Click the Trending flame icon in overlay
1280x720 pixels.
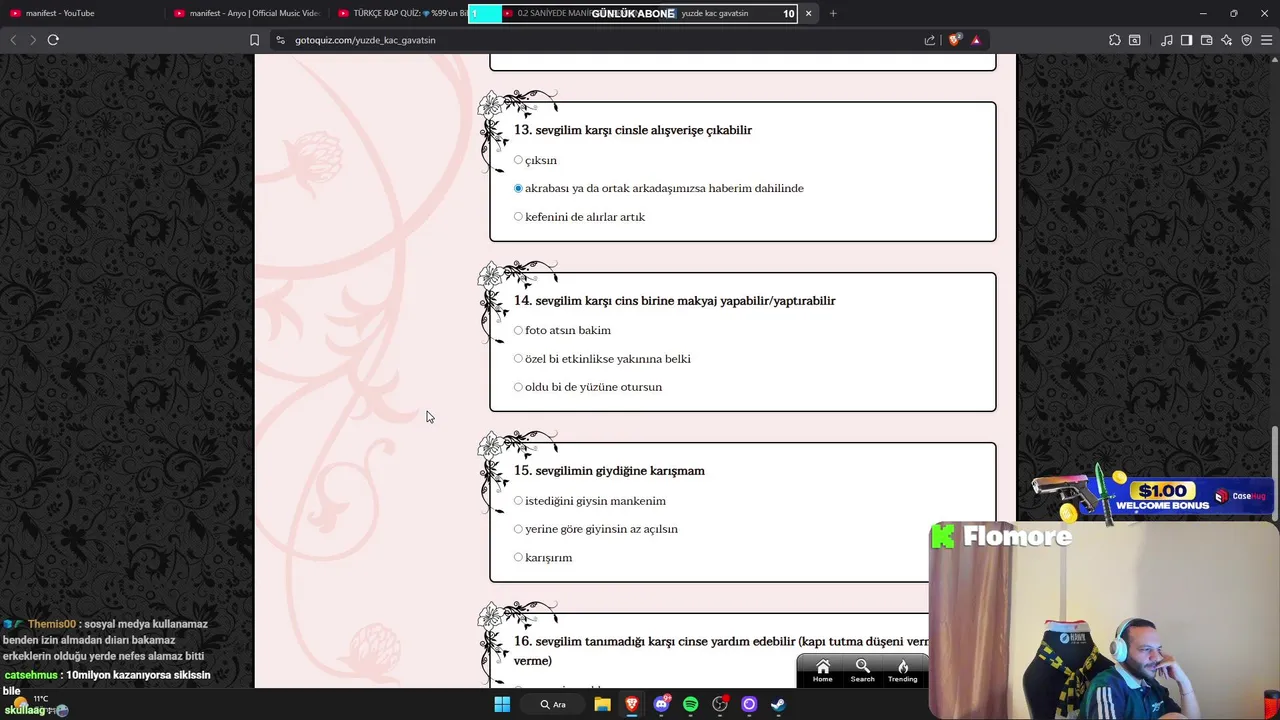click(x=902, y=671)
